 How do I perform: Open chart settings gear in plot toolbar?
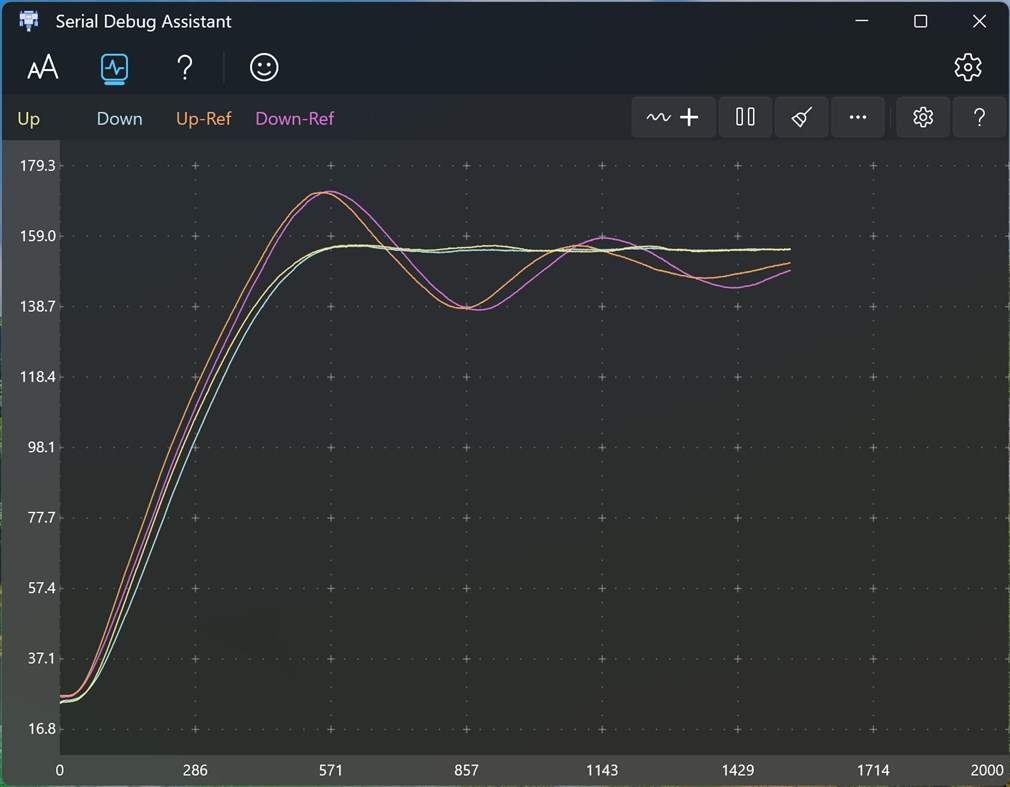click(923, 117)
